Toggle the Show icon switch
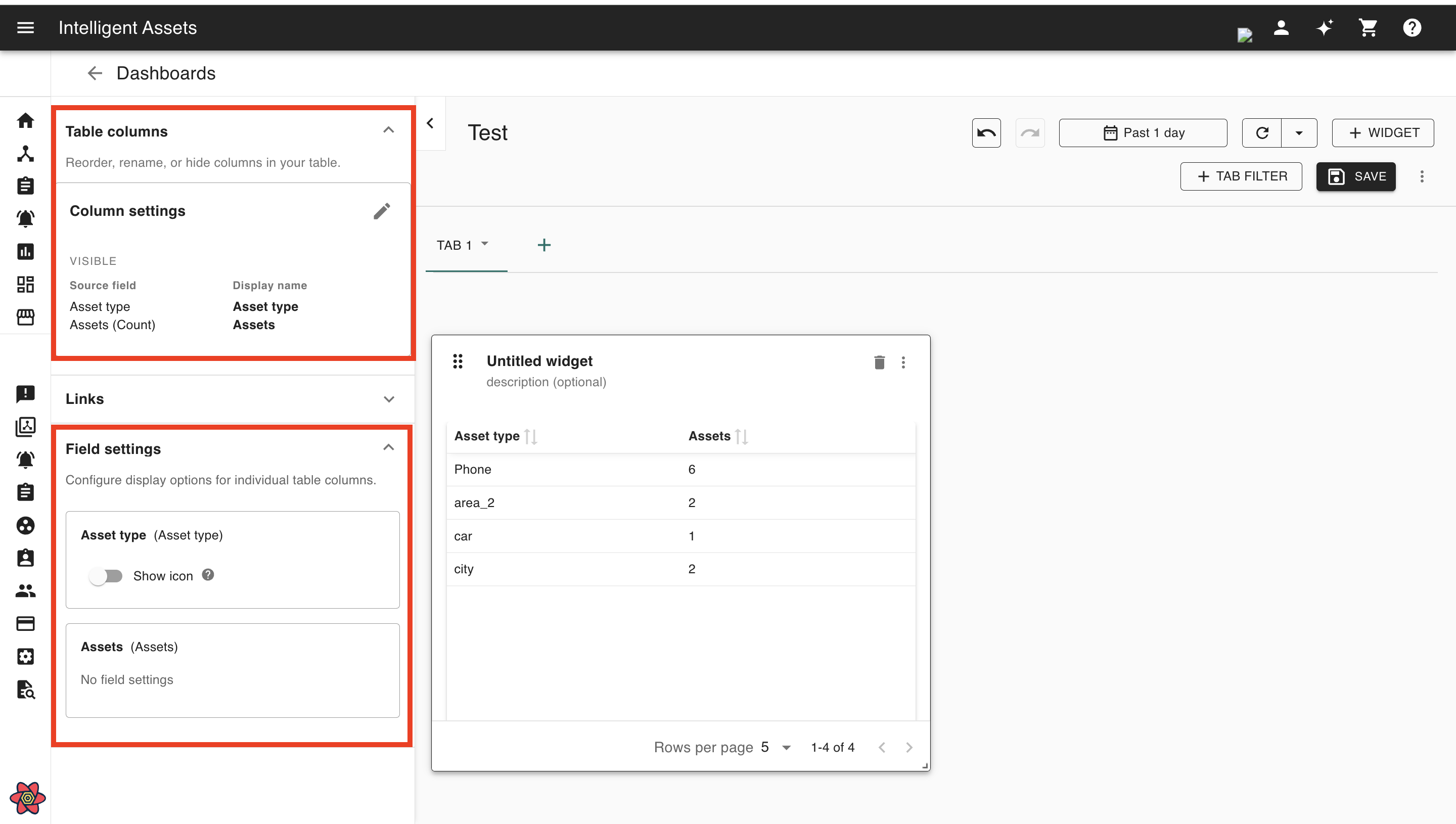The width and height of the screenshot is (1456, 824). pyautogui.click(x=106, y=576)
